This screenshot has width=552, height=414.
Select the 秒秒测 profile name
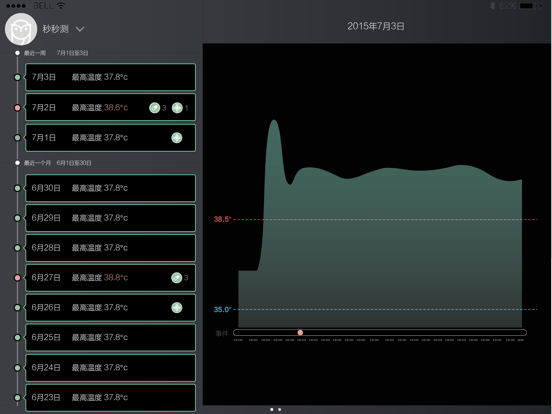55,29
